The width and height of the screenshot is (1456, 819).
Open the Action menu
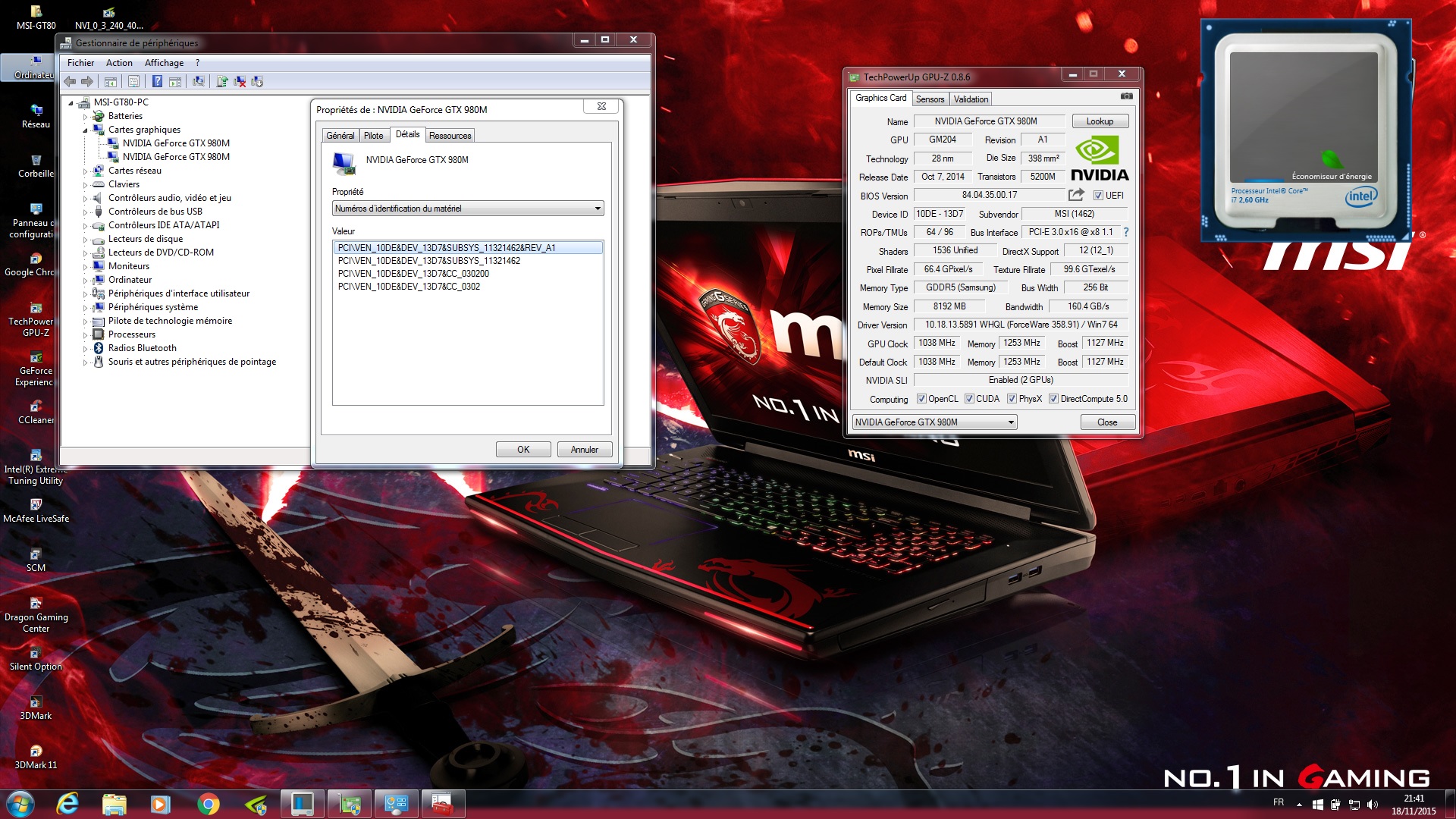(119, 63)
